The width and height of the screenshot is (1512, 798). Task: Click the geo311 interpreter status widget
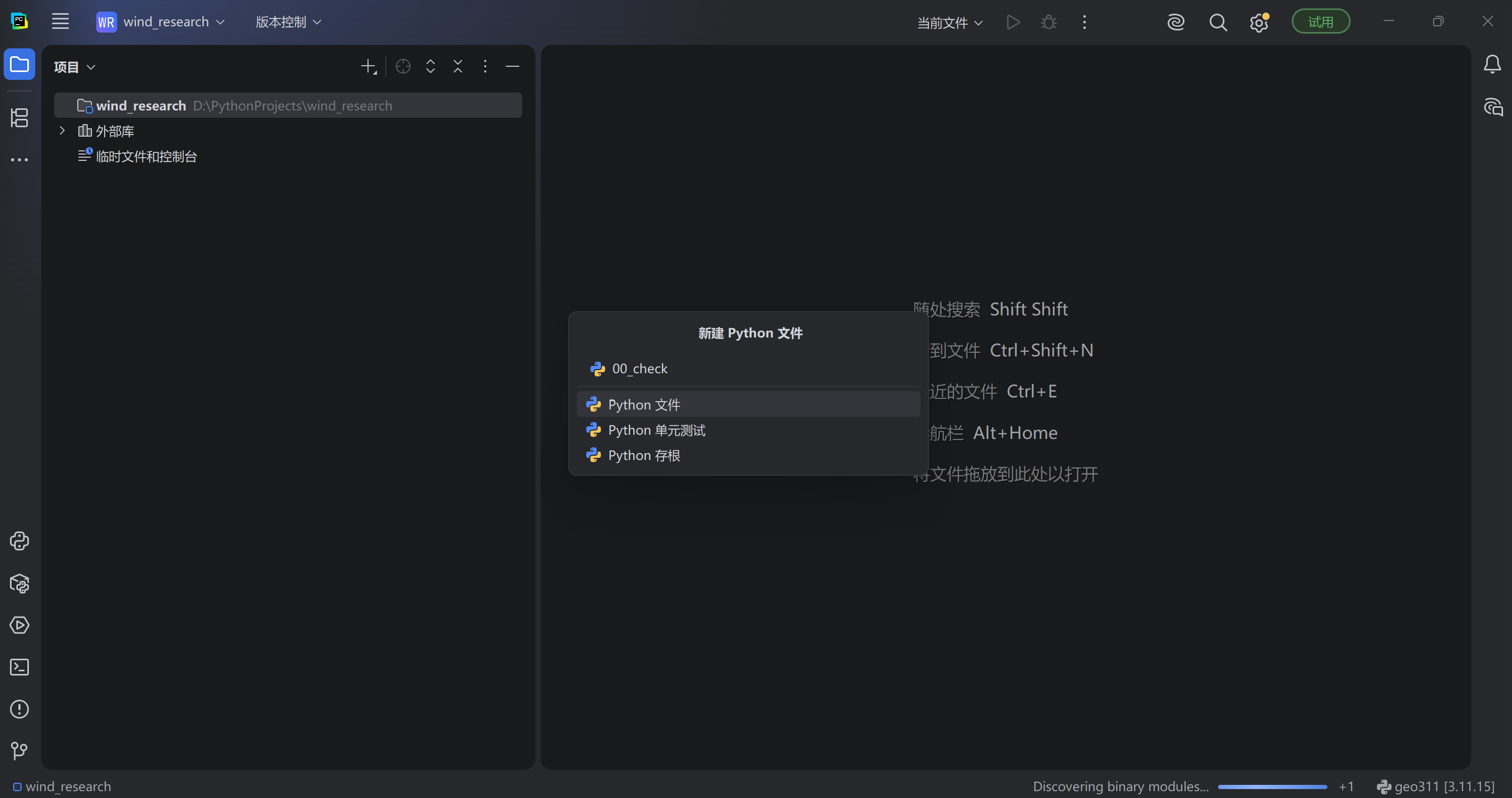tap(1436, 786)
